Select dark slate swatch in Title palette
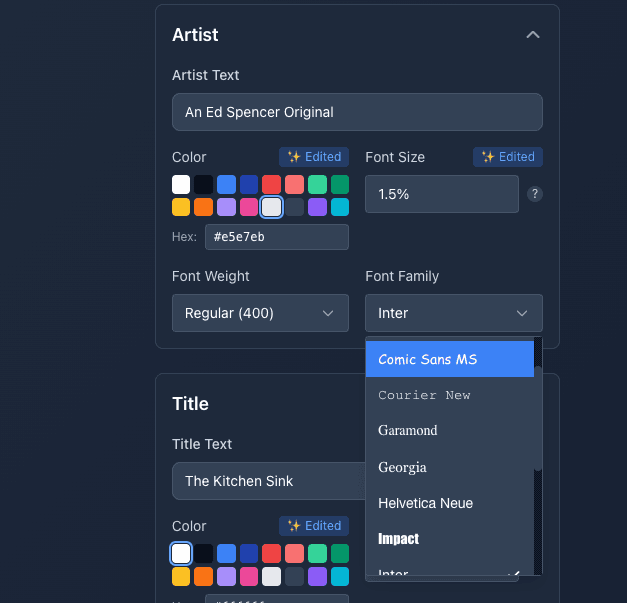The width and height of the screenshot is (627, 603). pyautogui.click(x=294, y=577)
